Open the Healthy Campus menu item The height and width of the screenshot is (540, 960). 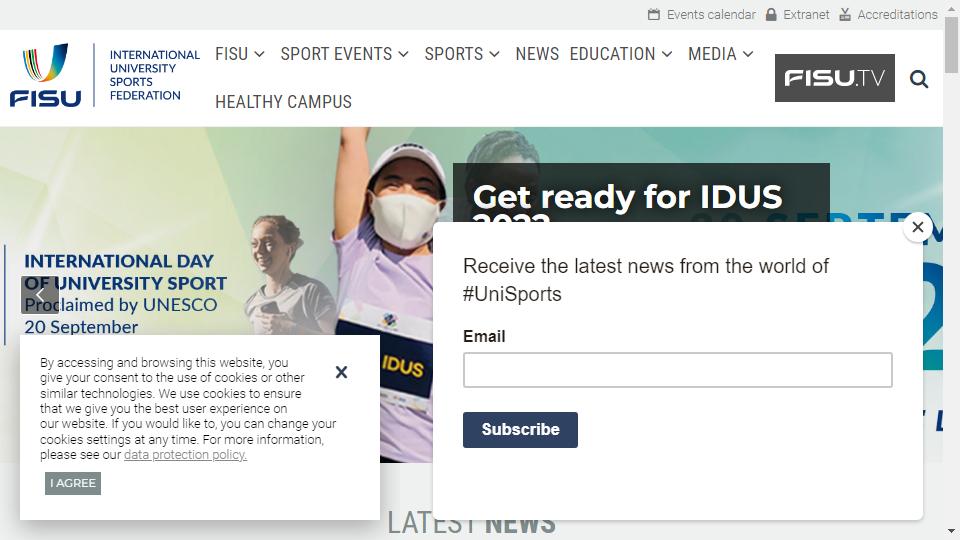283,102
